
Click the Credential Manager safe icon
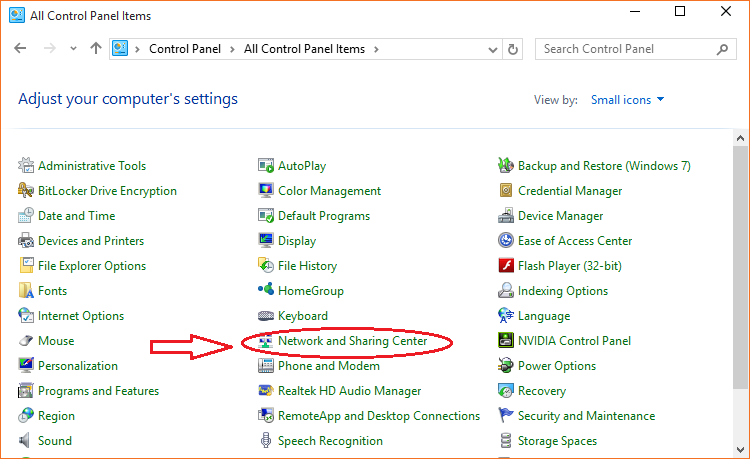[x=506, y=190]
